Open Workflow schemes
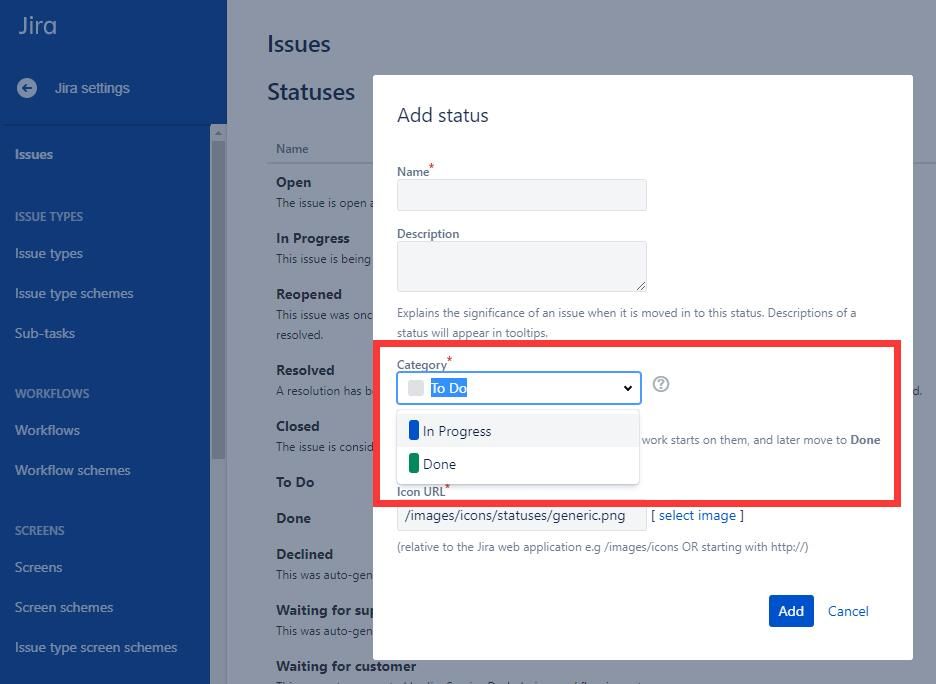936x684 pixels. 72,470
